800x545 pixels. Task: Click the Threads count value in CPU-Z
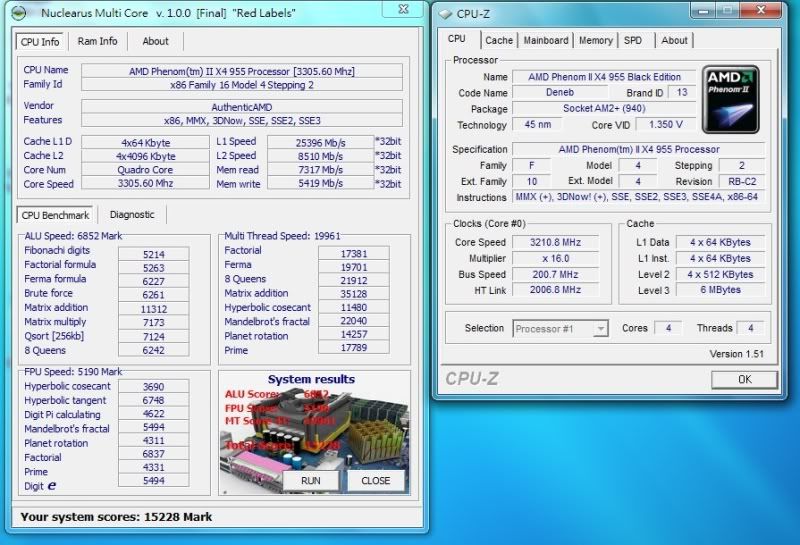pyautogui.click(x=751, y=328)
